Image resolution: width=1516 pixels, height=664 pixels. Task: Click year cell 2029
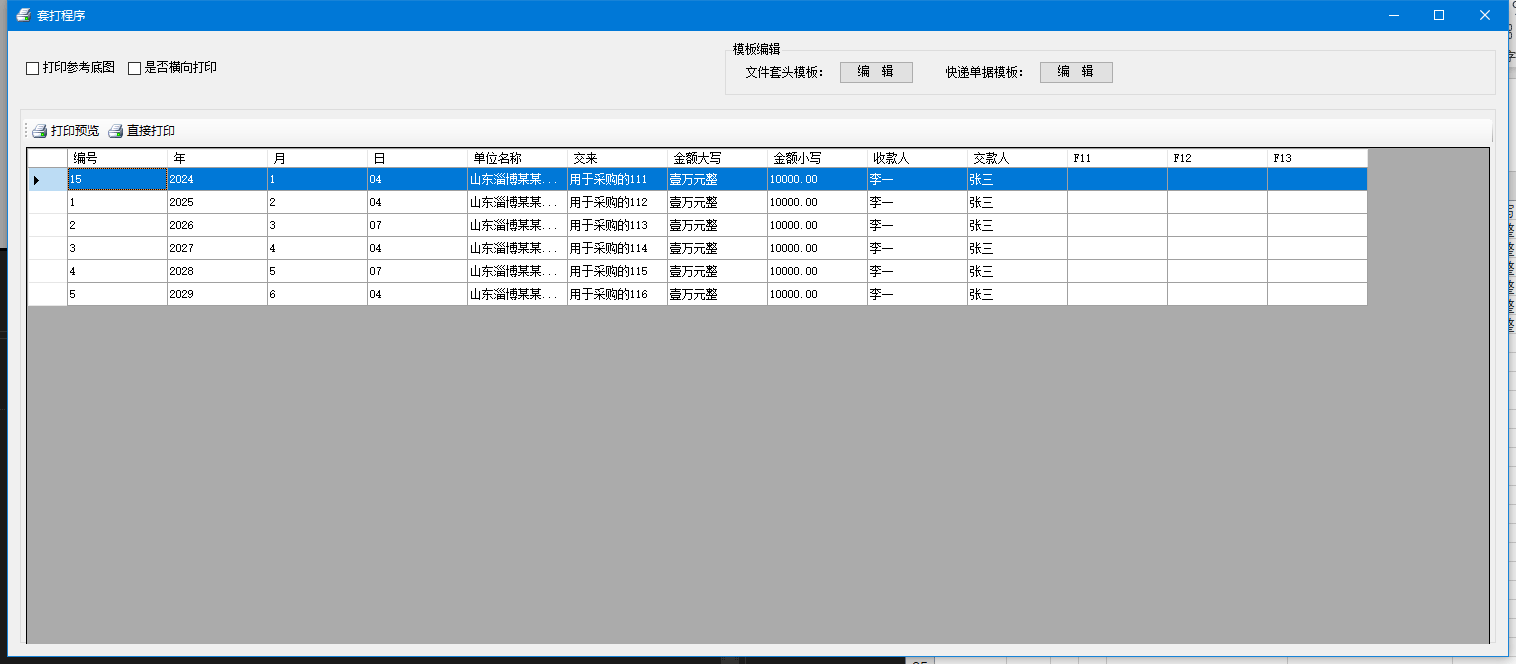click(x=217, y=294)
